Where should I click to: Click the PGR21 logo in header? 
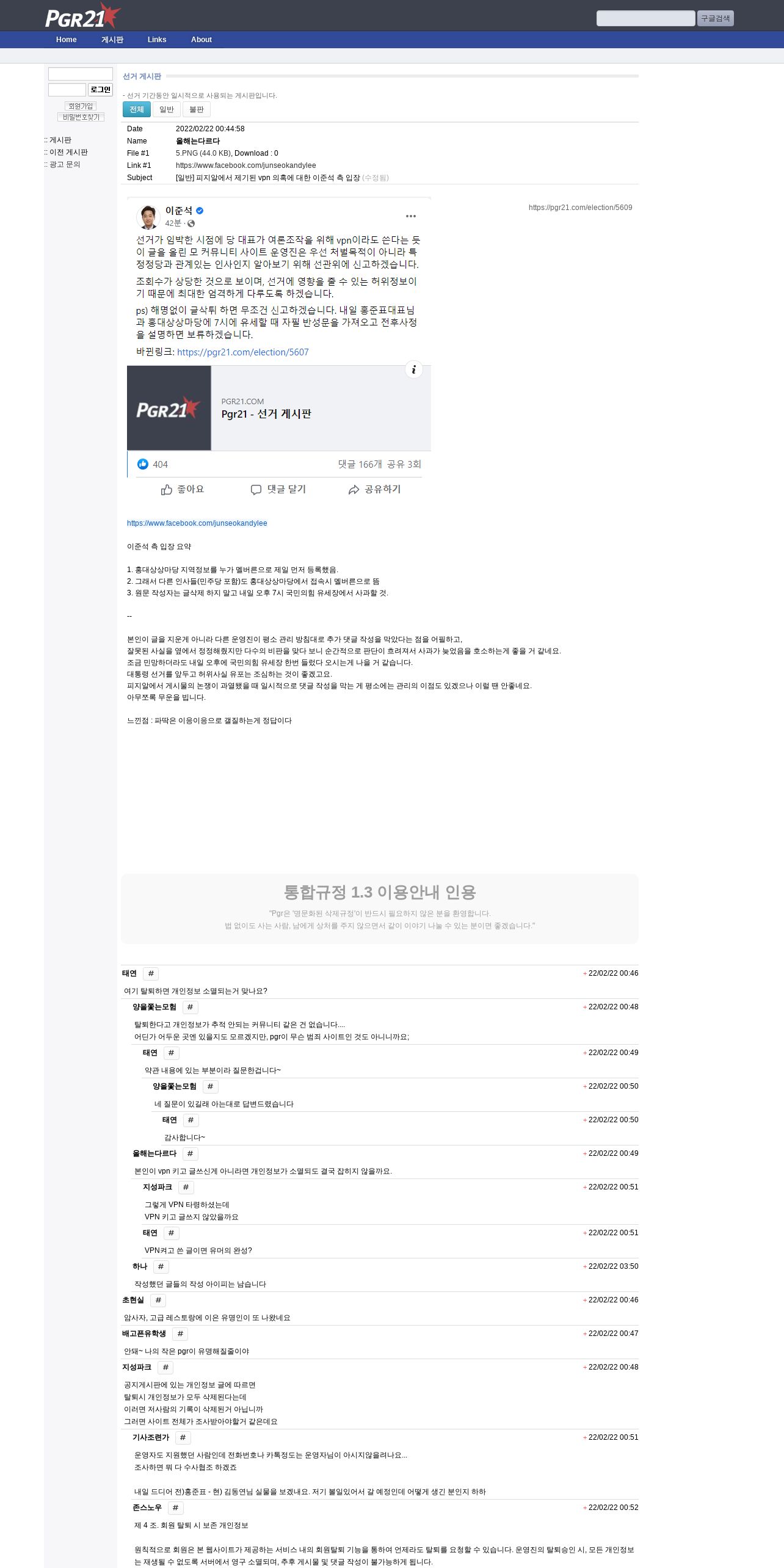(82, 16)
